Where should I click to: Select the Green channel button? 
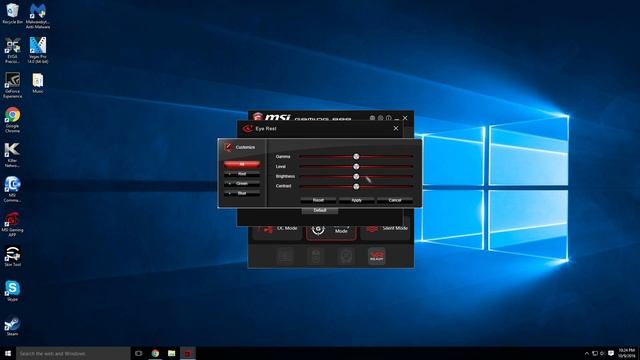pos(242,184)
